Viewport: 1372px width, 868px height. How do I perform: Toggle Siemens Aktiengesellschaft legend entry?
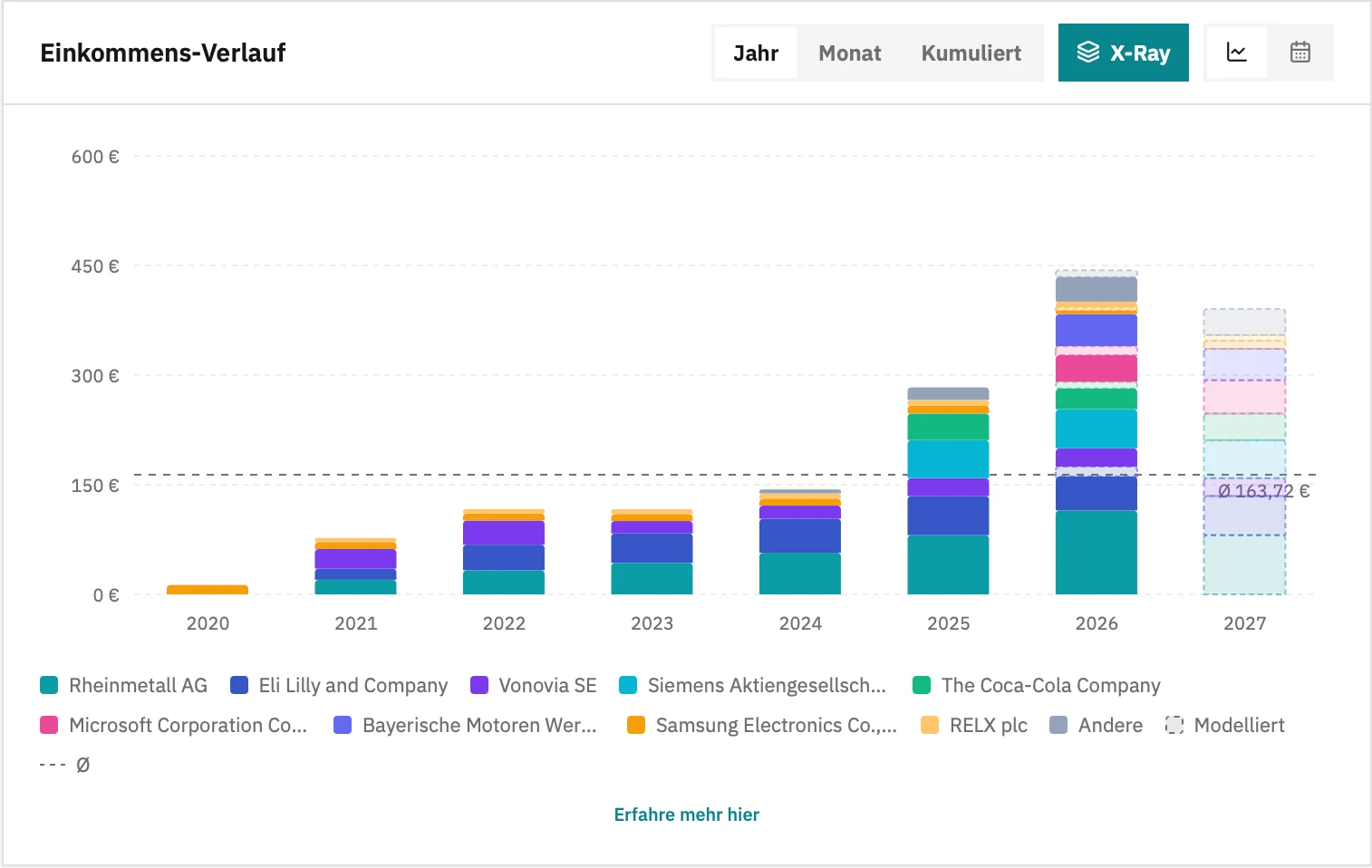tap(753, 685)
